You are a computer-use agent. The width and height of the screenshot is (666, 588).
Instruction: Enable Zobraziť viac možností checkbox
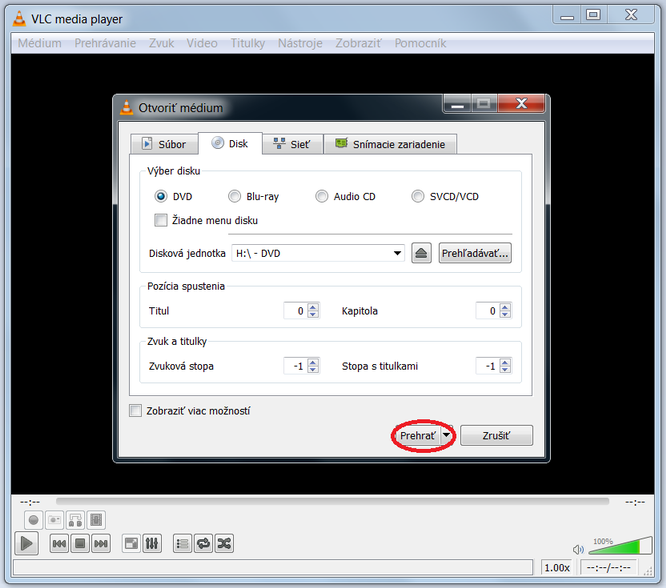[135, 411]
